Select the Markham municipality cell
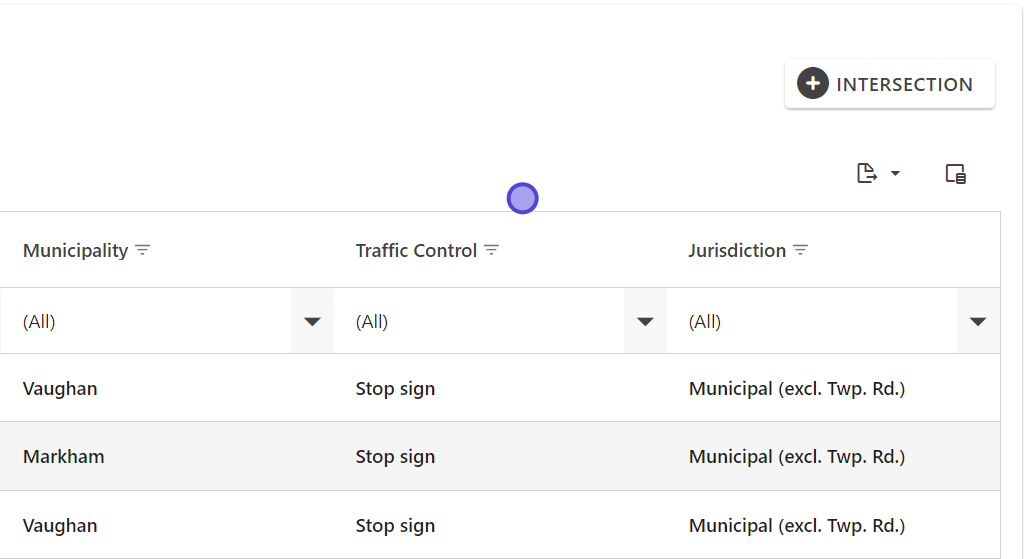The image size is (1024, 559). coord(64,457)
